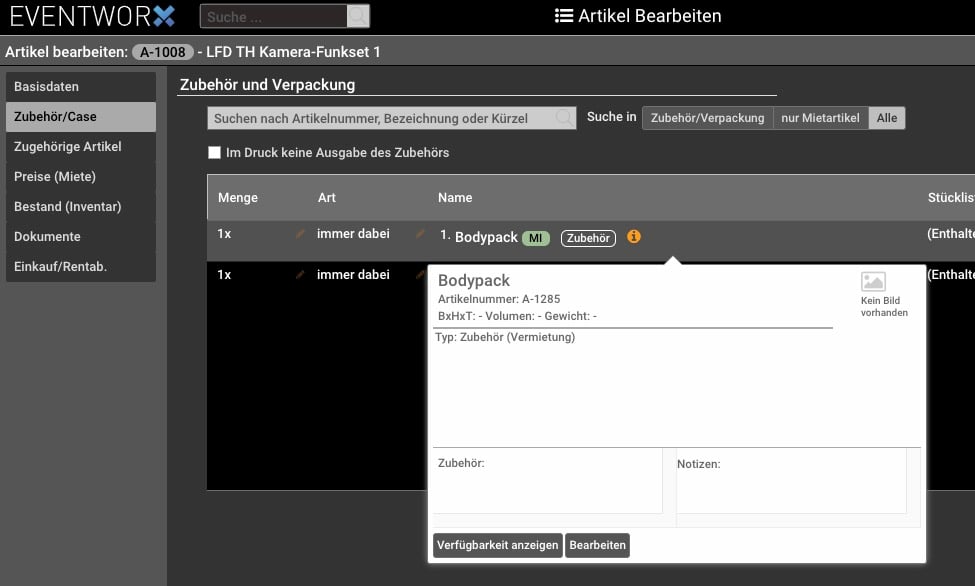This screenshot has width=975, height=586.
Task: Edit quantity pencil icon in second row
Action: 300,275
